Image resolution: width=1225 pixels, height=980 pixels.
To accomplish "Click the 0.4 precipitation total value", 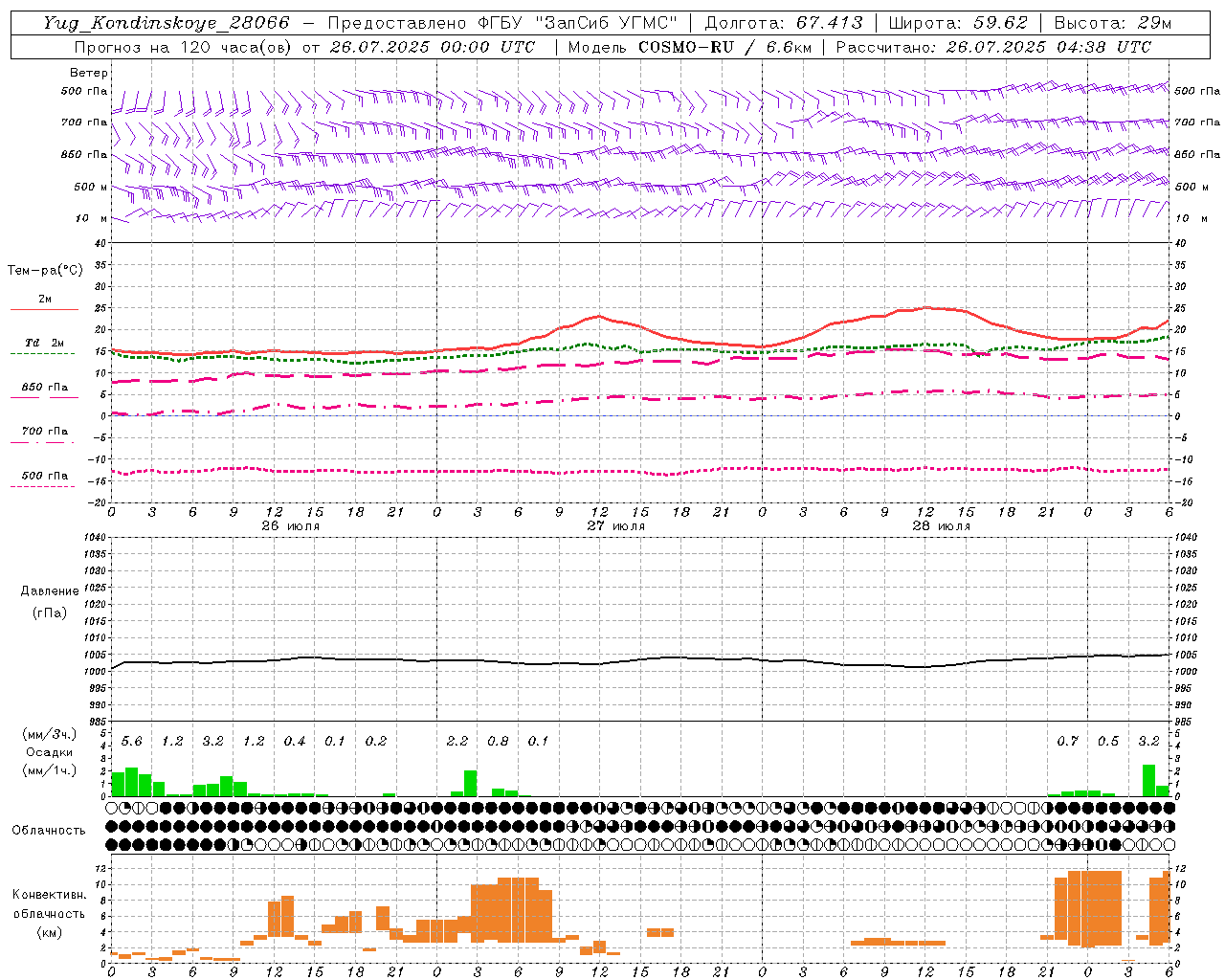I will pos(295,741).
